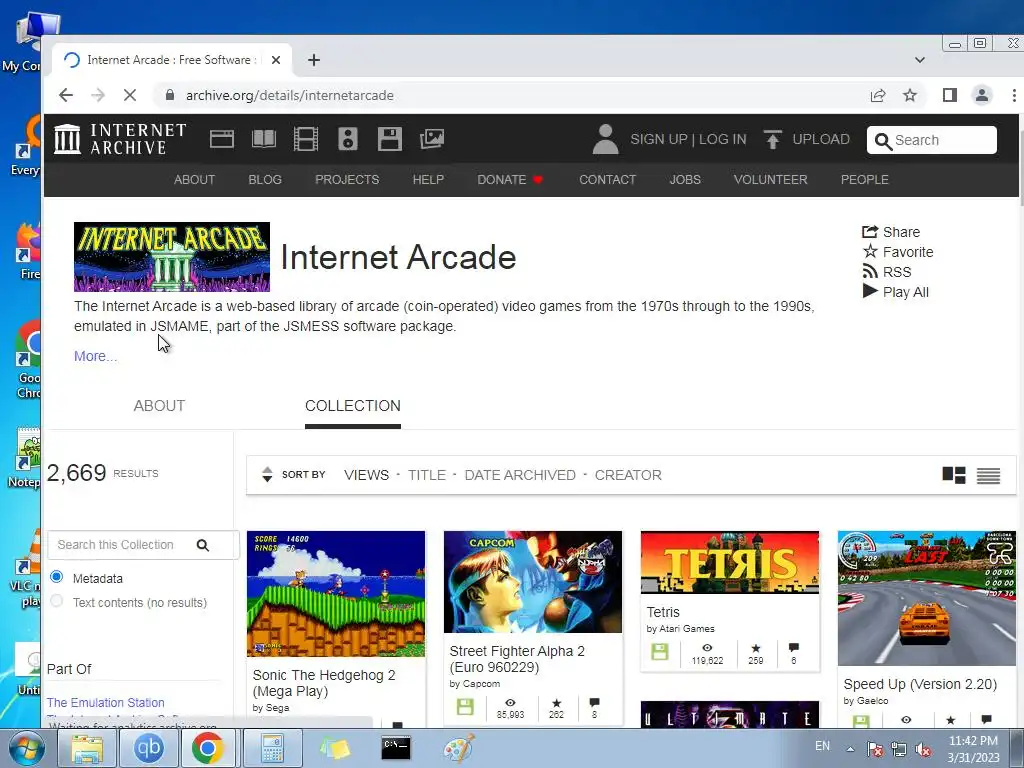Select the Metadata radio button

coord(57,577)
